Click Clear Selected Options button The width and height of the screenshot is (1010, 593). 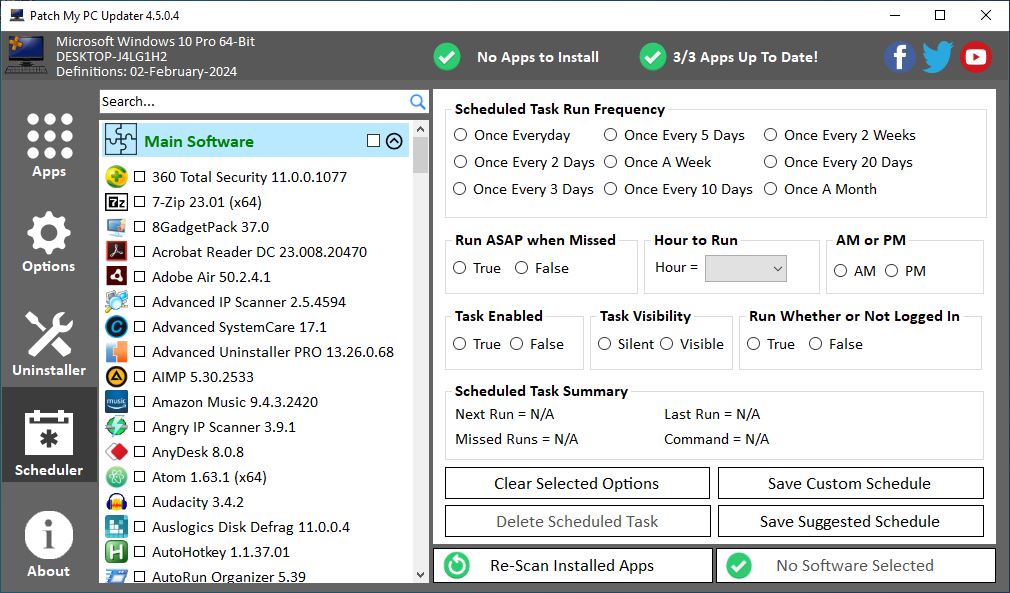tap(577, 483)
